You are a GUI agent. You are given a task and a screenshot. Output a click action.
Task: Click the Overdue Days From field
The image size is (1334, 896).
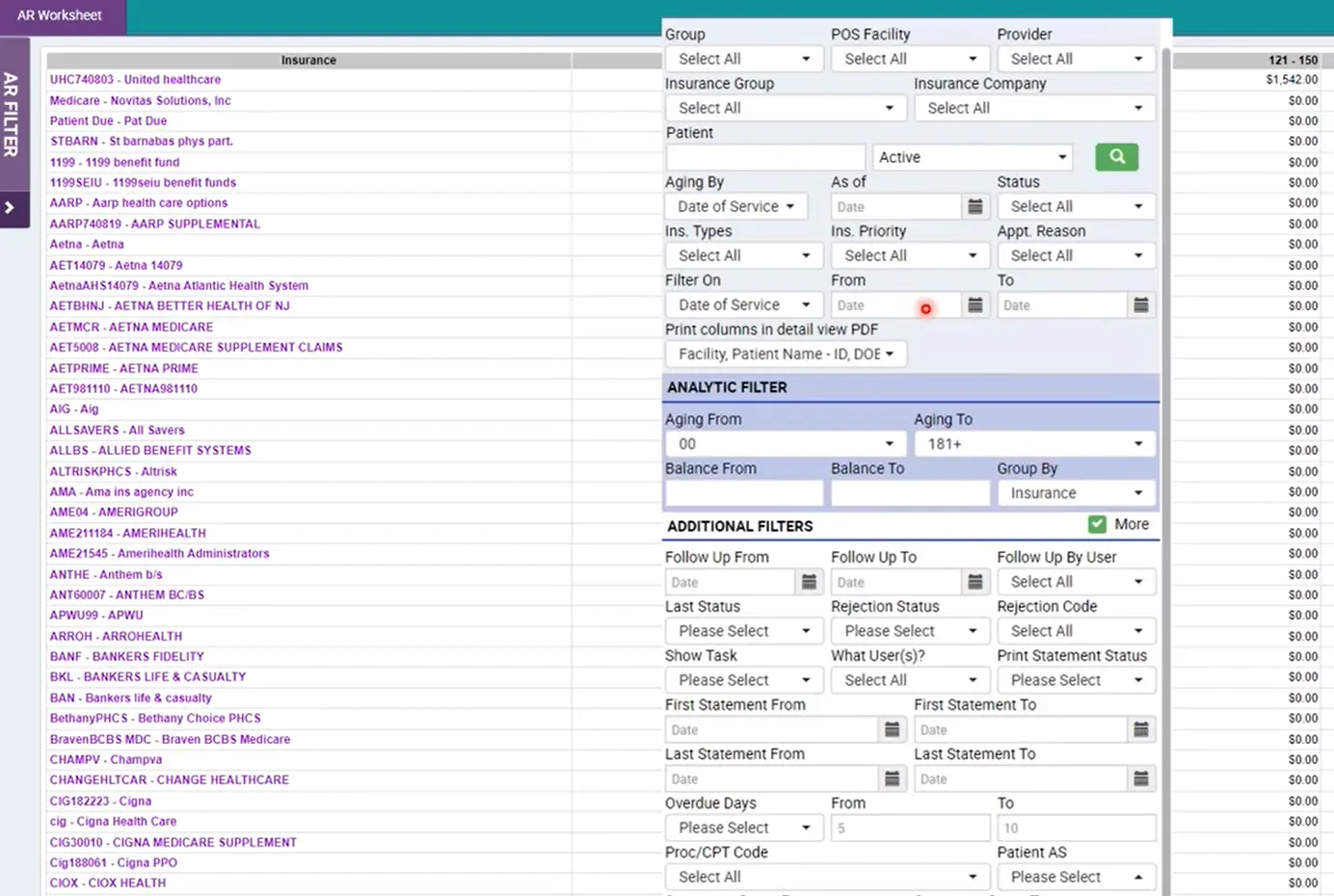910,828
